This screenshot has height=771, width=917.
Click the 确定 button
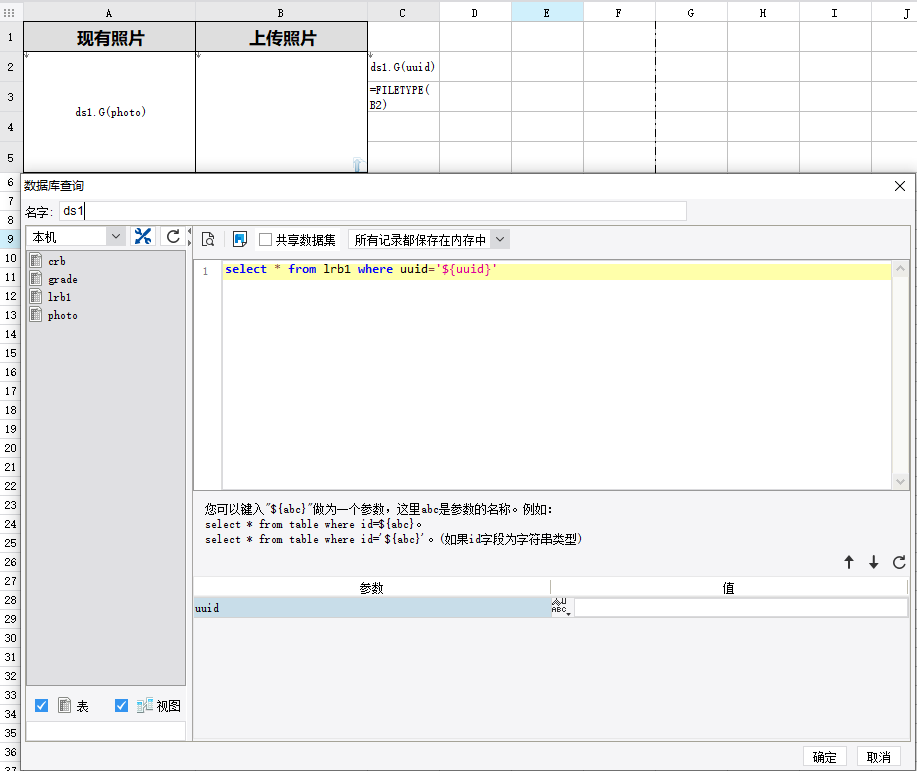(825, 757)
